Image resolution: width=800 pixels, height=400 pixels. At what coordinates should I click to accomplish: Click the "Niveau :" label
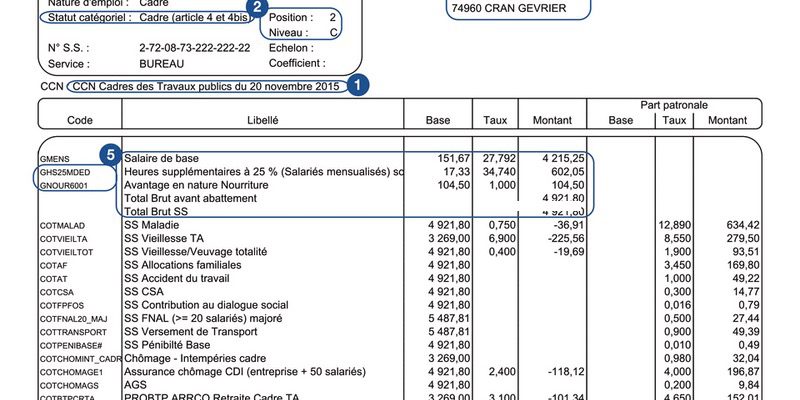pos(288,33)
